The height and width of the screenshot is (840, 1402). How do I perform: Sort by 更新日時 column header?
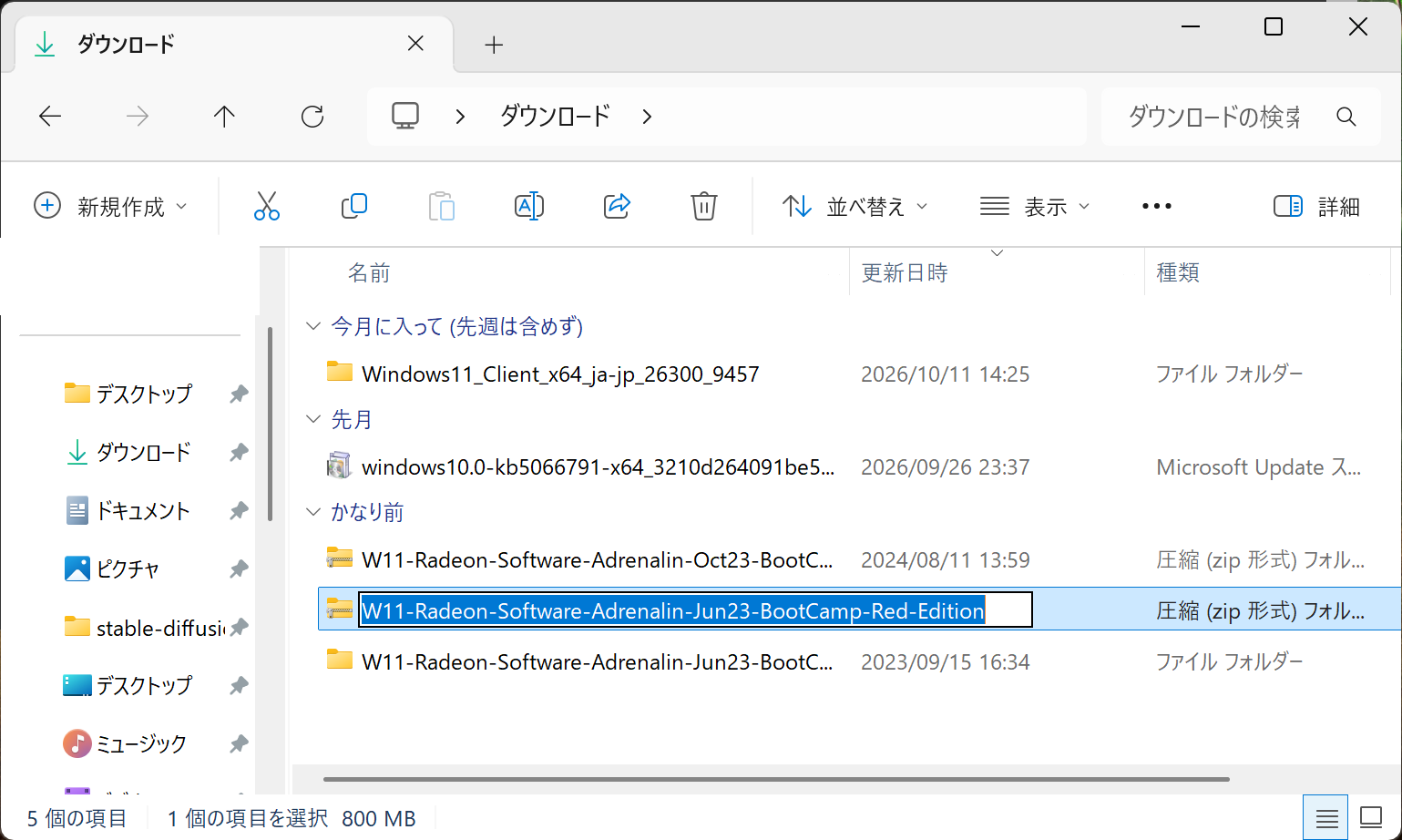[x=905, y=273]
